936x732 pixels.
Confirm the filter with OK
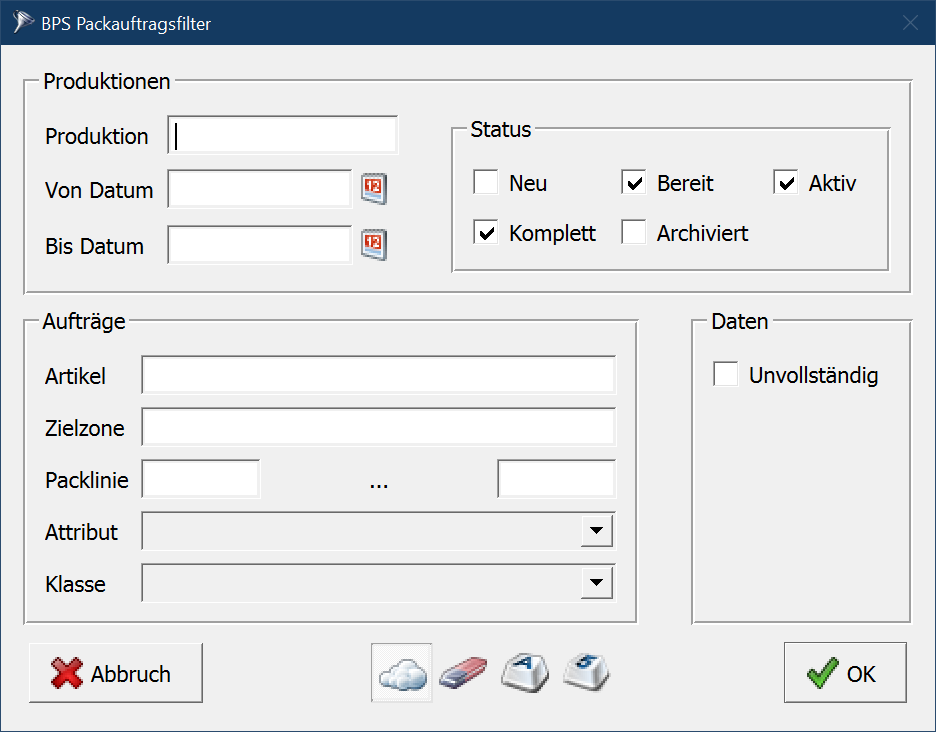point(845,673)
